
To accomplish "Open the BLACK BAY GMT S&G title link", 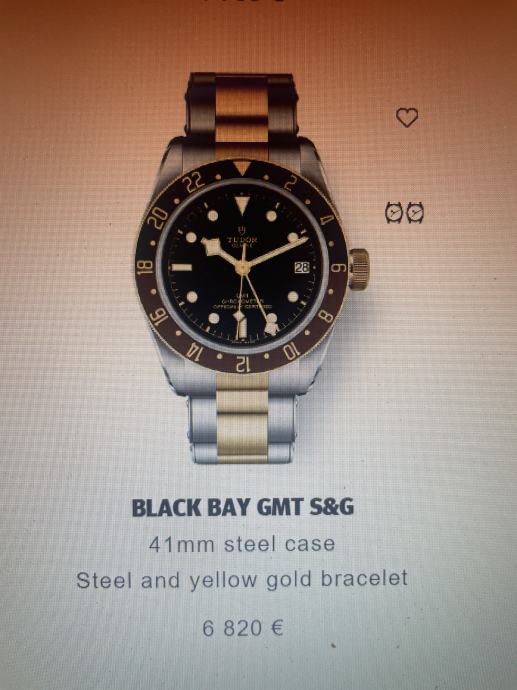I will click(x=243, y=507).
